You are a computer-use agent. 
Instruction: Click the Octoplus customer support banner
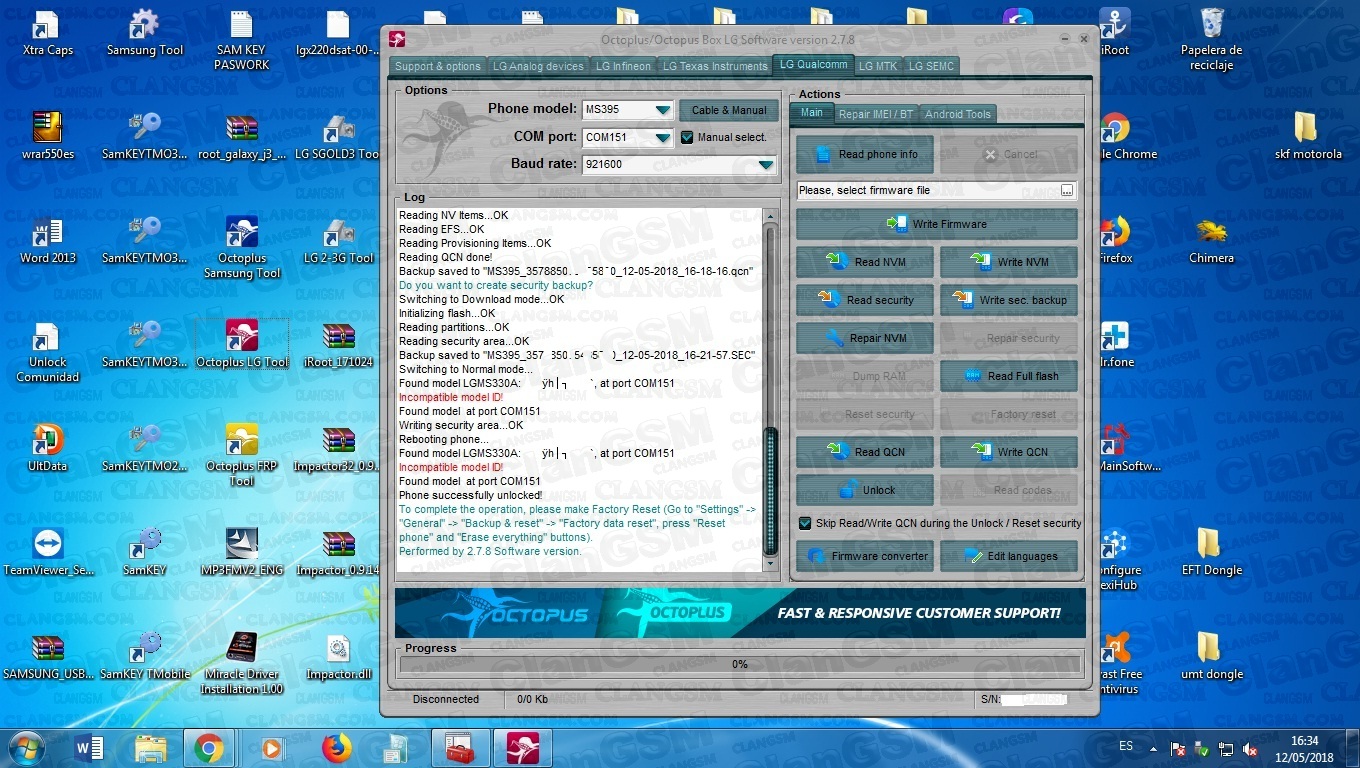[740, 613]
